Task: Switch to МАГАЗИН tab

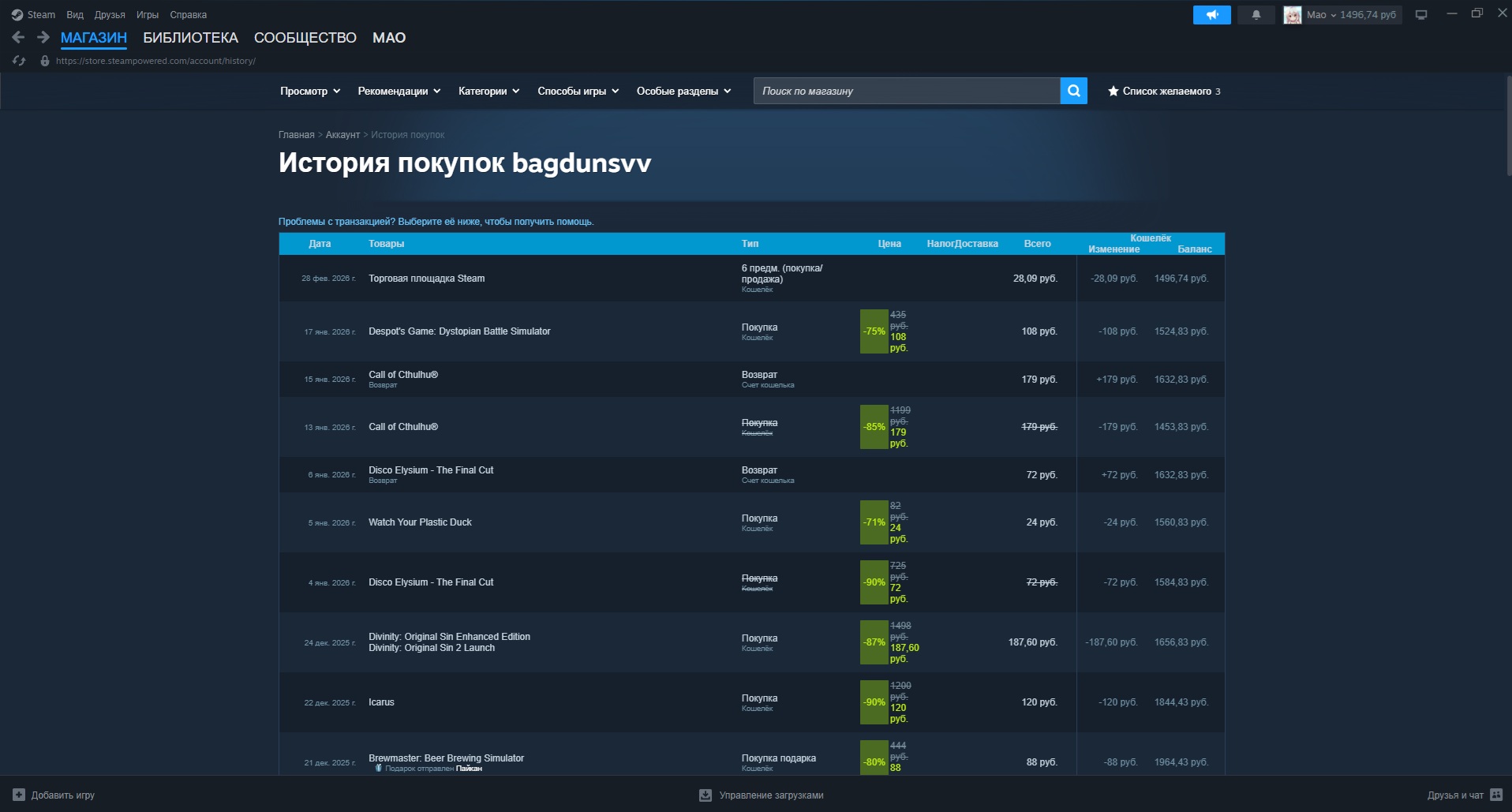Action: coord(94,38)
